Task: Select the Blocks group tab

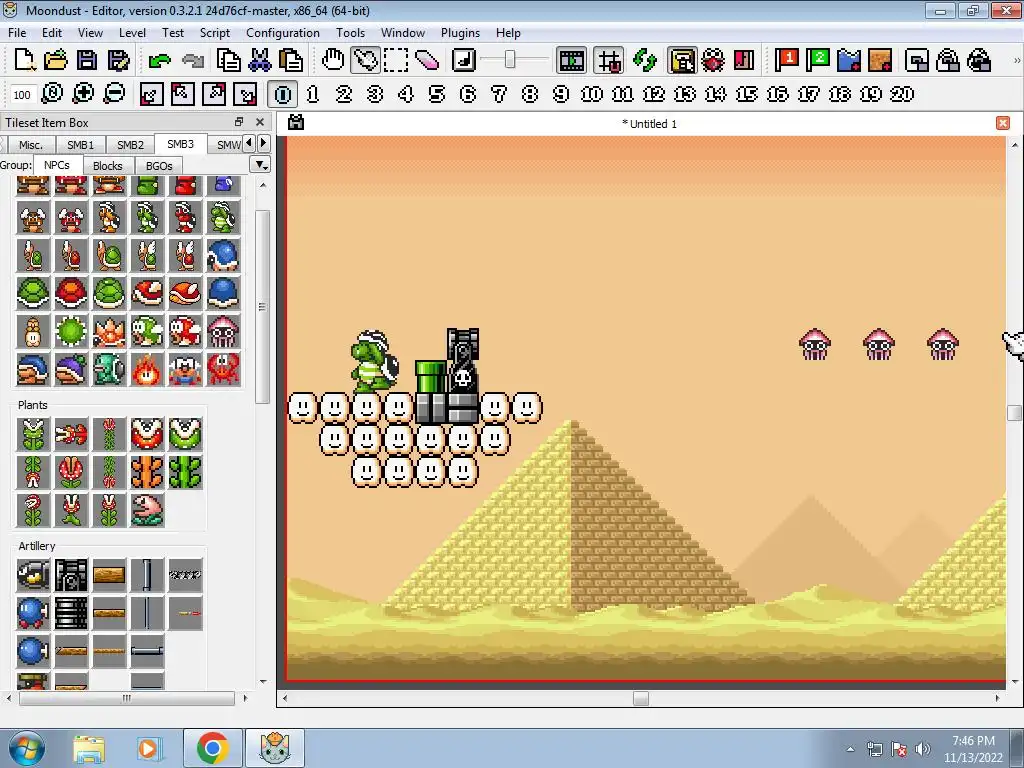Action: [108, 166]
